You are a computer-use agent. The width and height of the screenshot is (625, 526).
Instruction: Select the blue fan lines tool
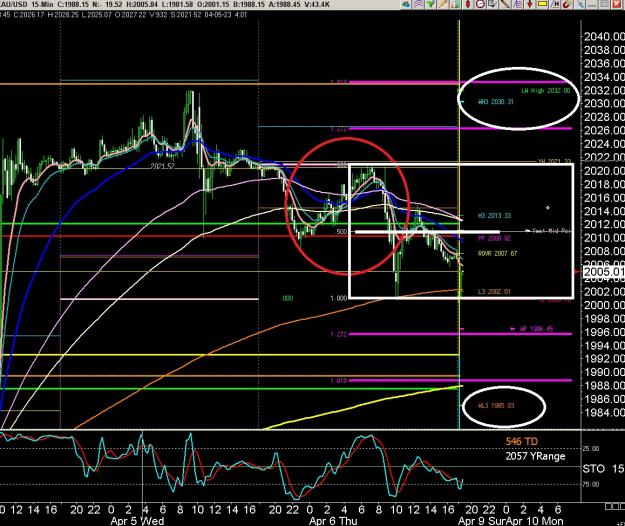[517, 4]
